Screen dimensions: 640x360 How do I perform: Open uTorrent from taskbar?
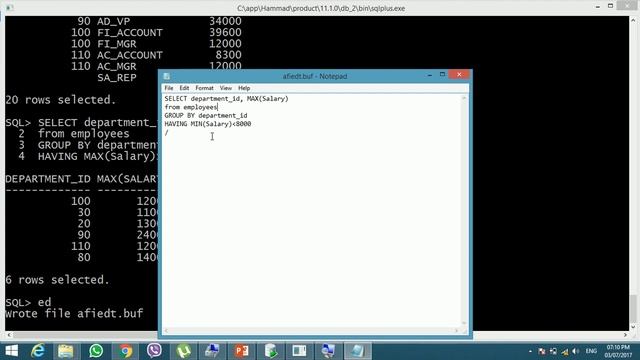pyautogui.click(x=184, y=351)
